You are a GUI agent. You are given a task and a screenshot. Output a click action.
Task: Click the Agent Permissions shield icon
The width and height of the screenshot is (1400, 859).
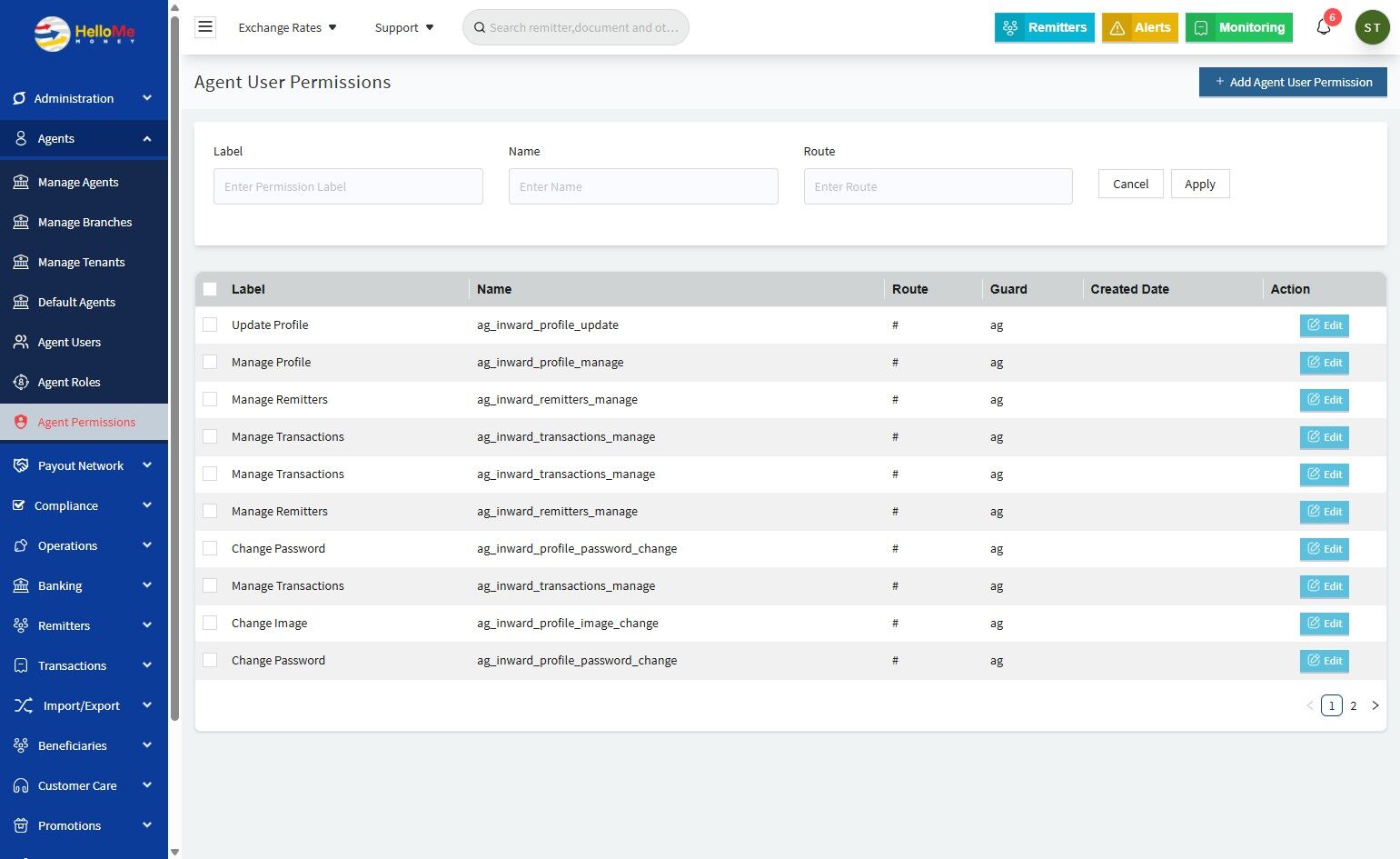(x=21, y=422)
